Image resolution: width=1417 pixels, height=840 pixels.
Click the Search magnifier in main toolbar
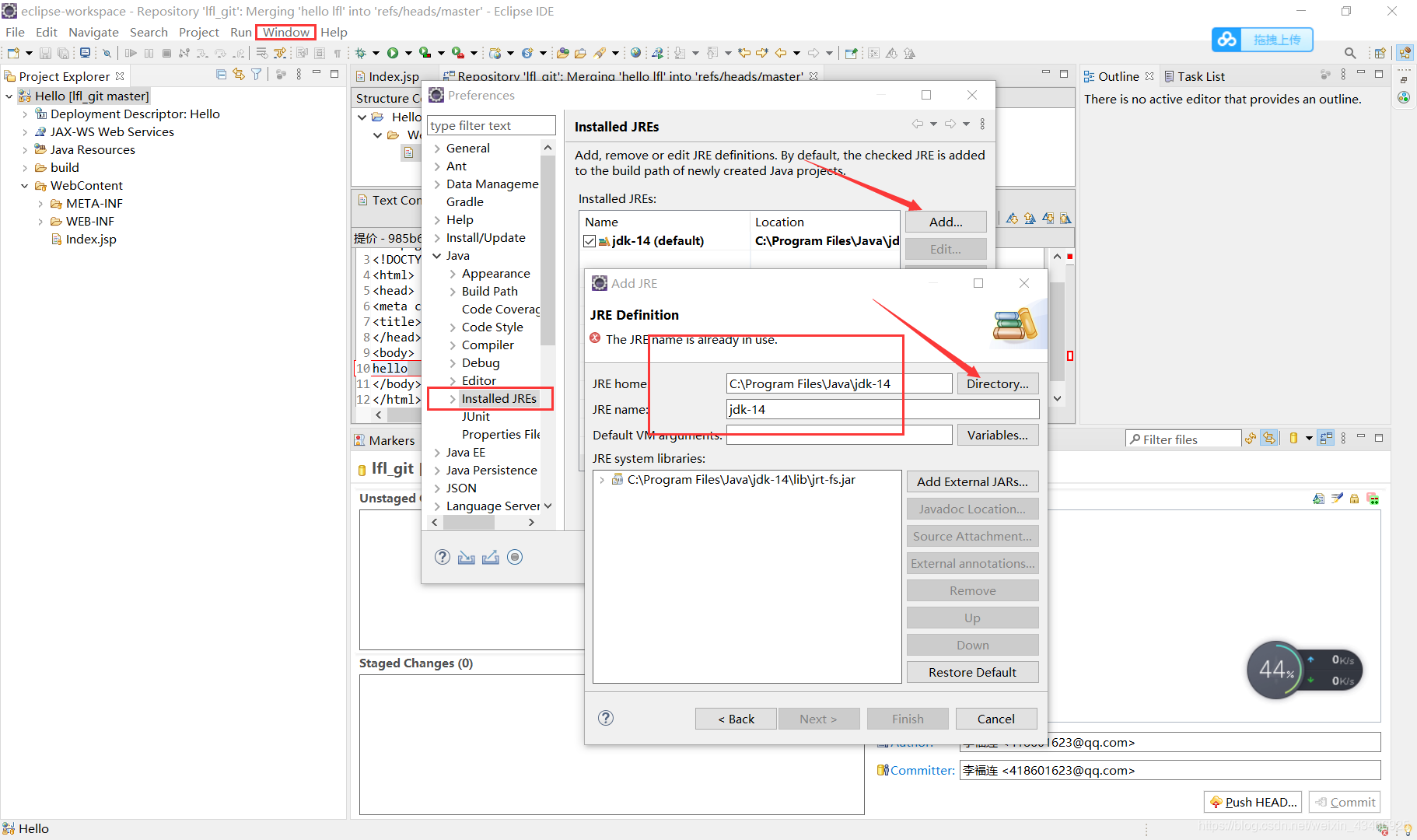click(x=1350, y=53)
